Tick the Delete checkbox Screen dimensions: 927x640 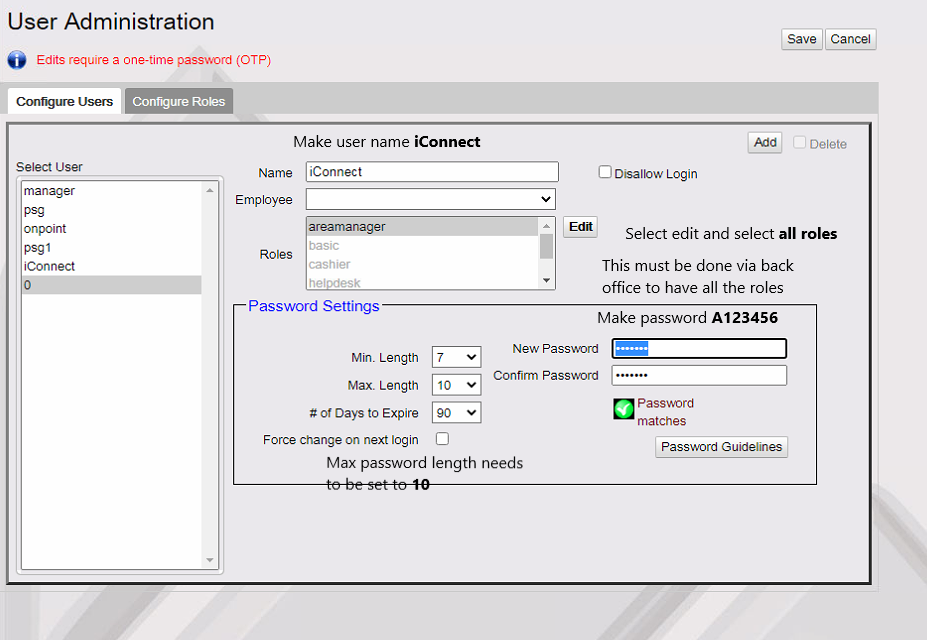[x=800, y=143]
